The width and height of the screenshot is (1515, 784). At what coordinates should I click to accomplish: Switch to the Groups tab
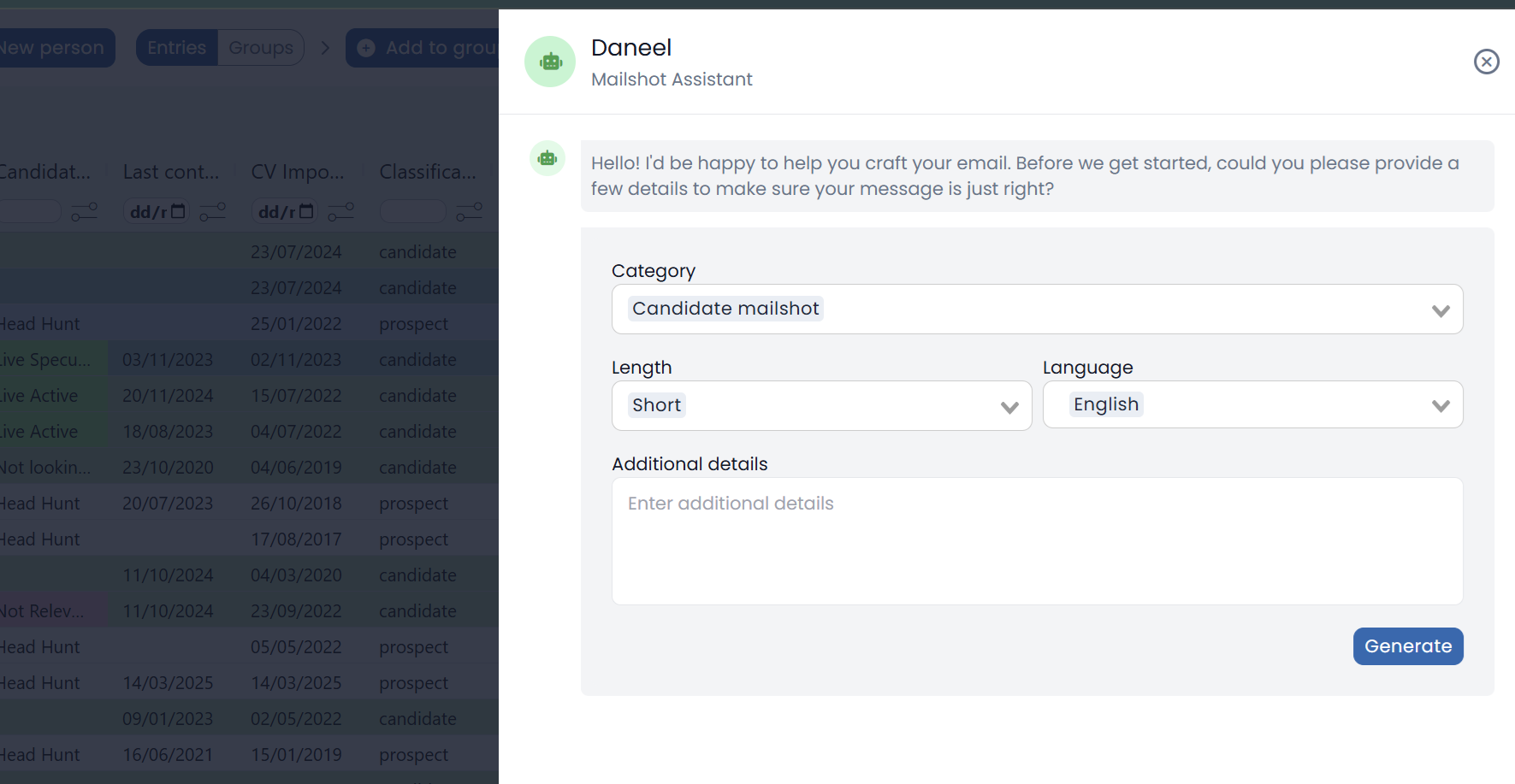(261, 48)
